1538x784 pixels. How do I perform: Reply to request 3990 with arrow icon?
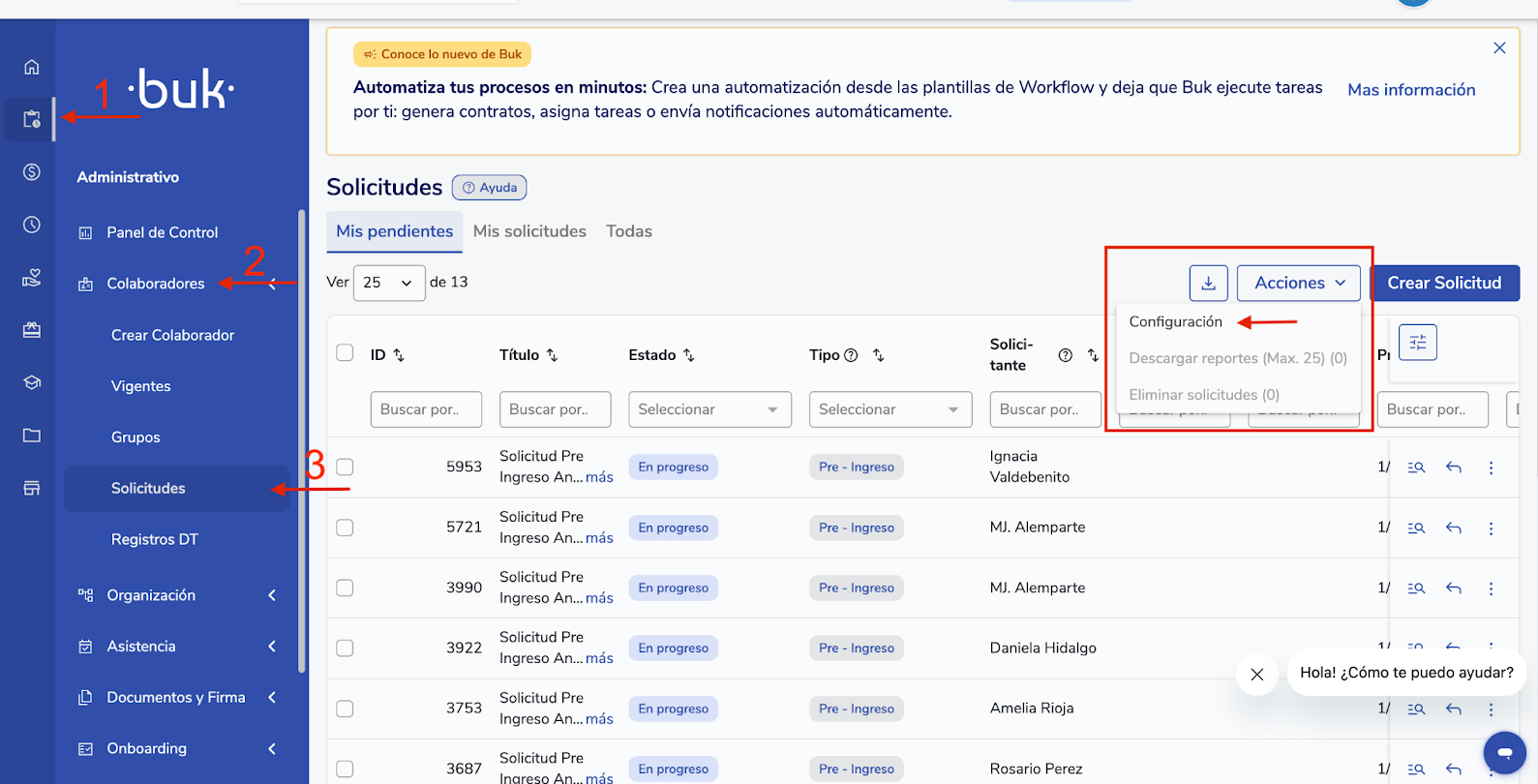tap(1454, 588)
